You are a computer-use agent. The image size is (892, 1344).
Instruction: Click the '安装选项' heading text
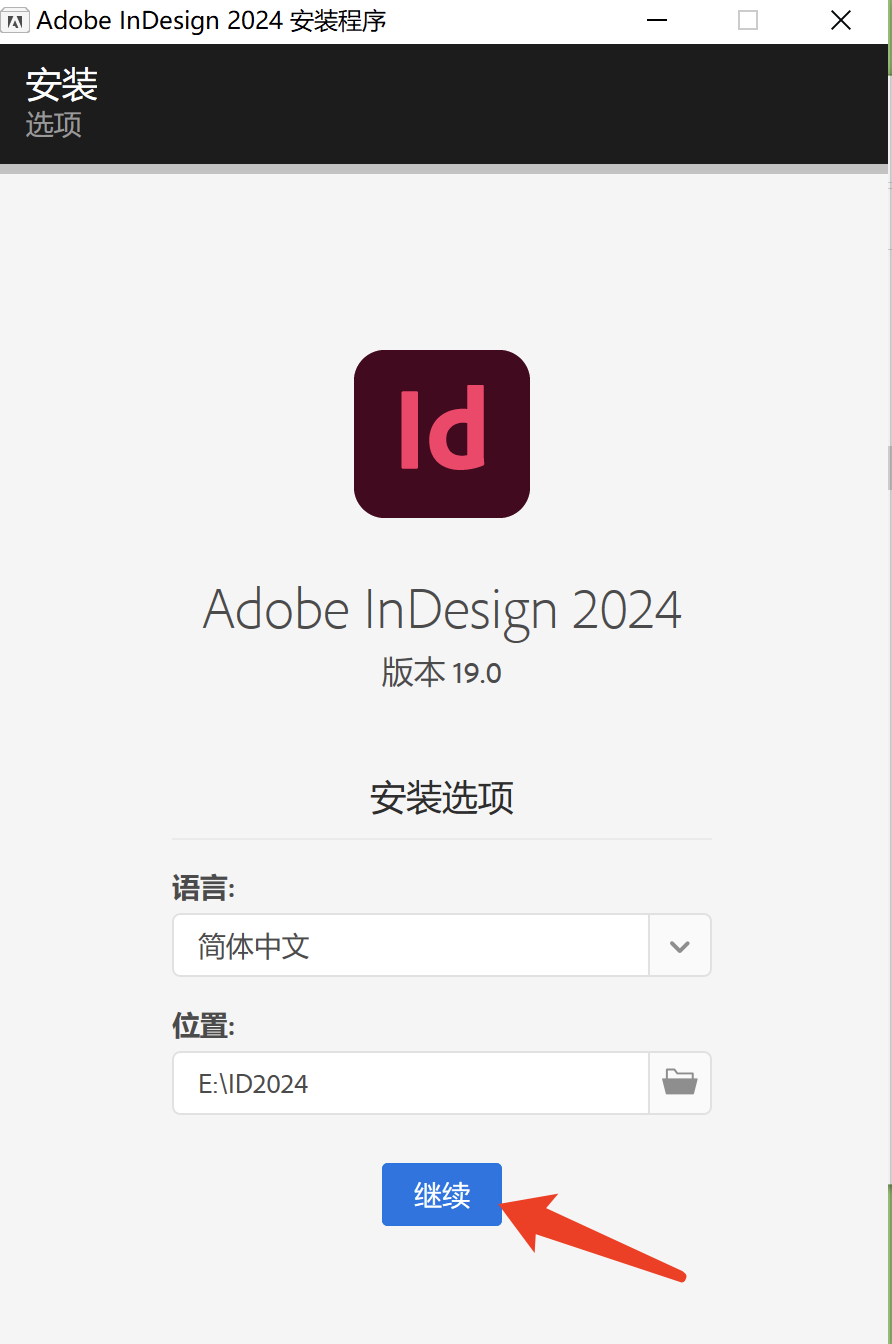coord(442,798)
